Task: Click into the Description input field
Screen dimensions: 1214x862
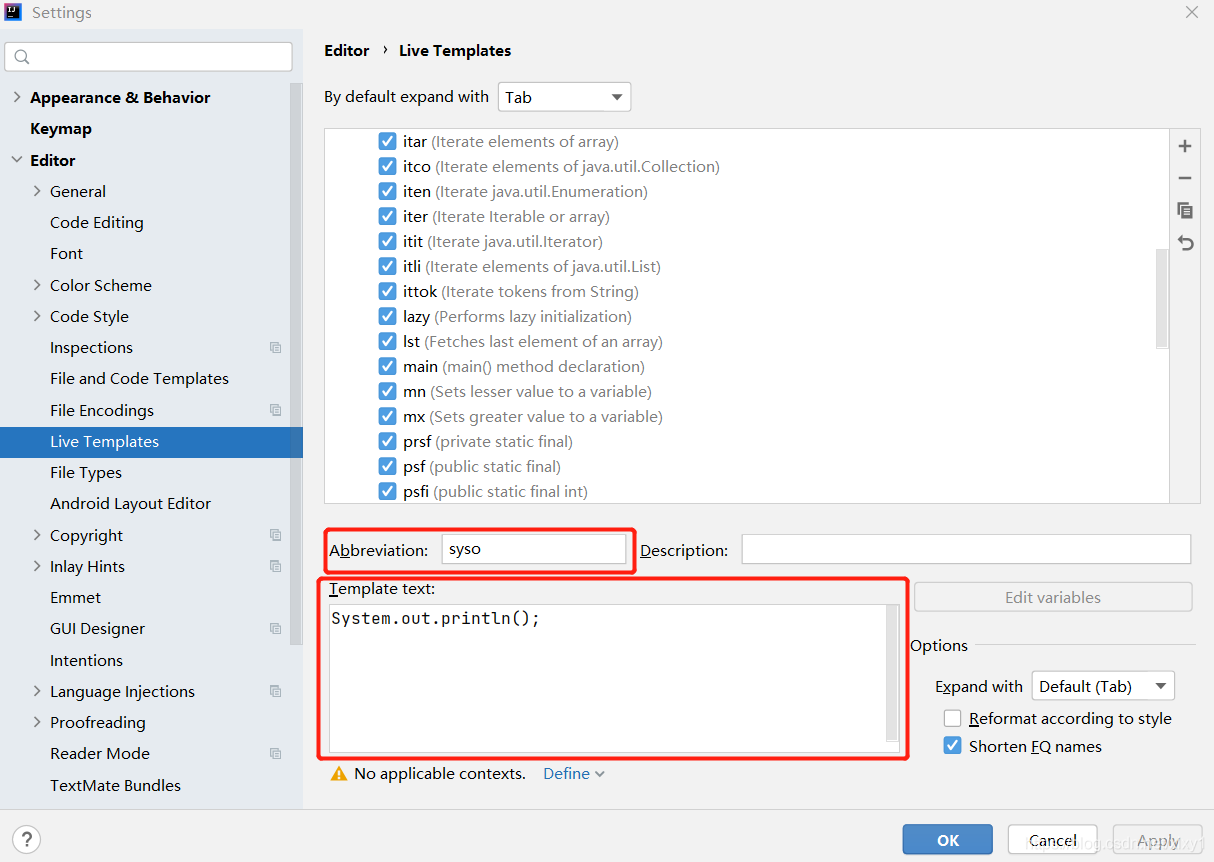Action: [965, 550]
